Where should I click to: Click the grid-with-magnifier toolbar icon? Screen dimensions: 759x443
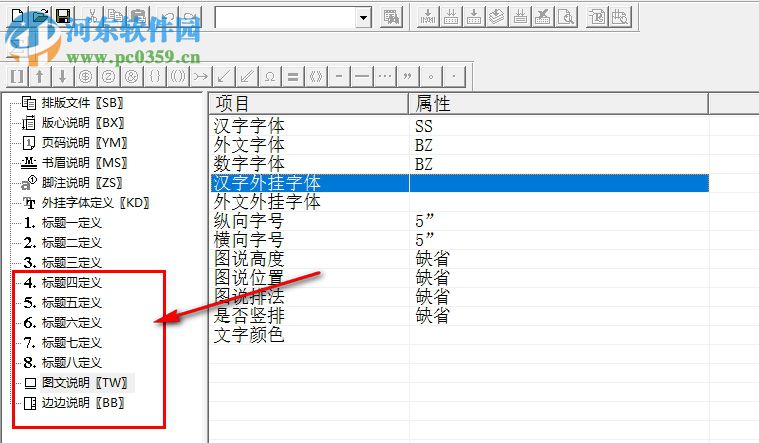click(x=620, y=17)
